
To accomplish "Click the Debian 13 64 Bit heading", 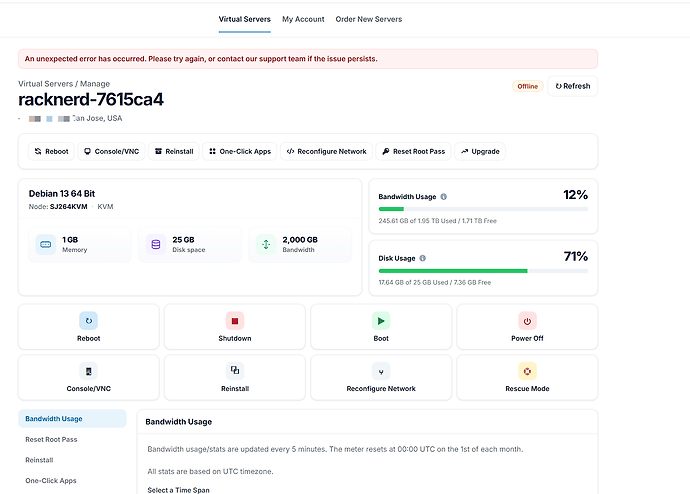I will (x=62, y=194).
